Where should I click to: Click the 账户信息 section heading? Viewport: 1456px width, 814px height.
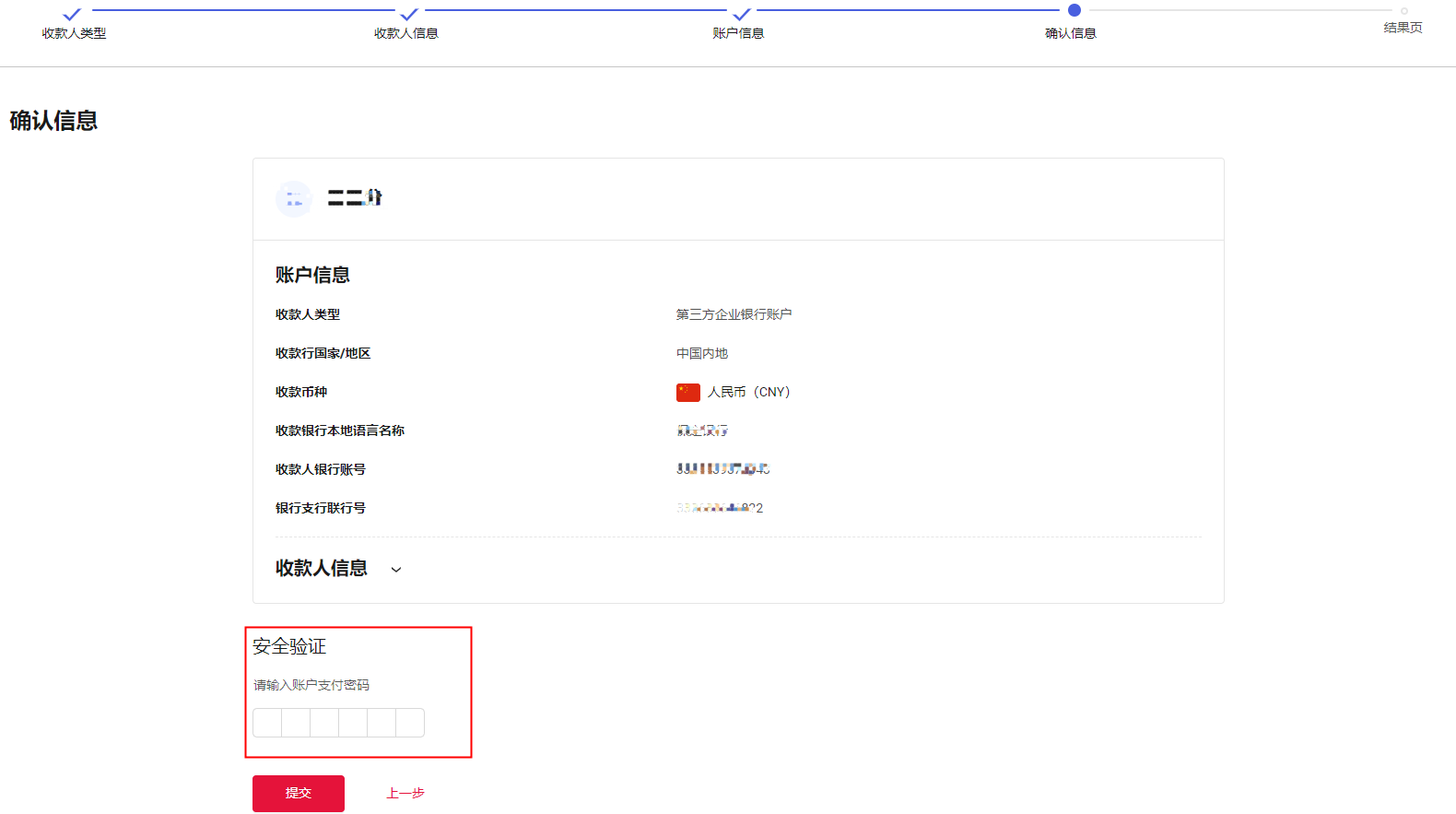coord(312,276)
